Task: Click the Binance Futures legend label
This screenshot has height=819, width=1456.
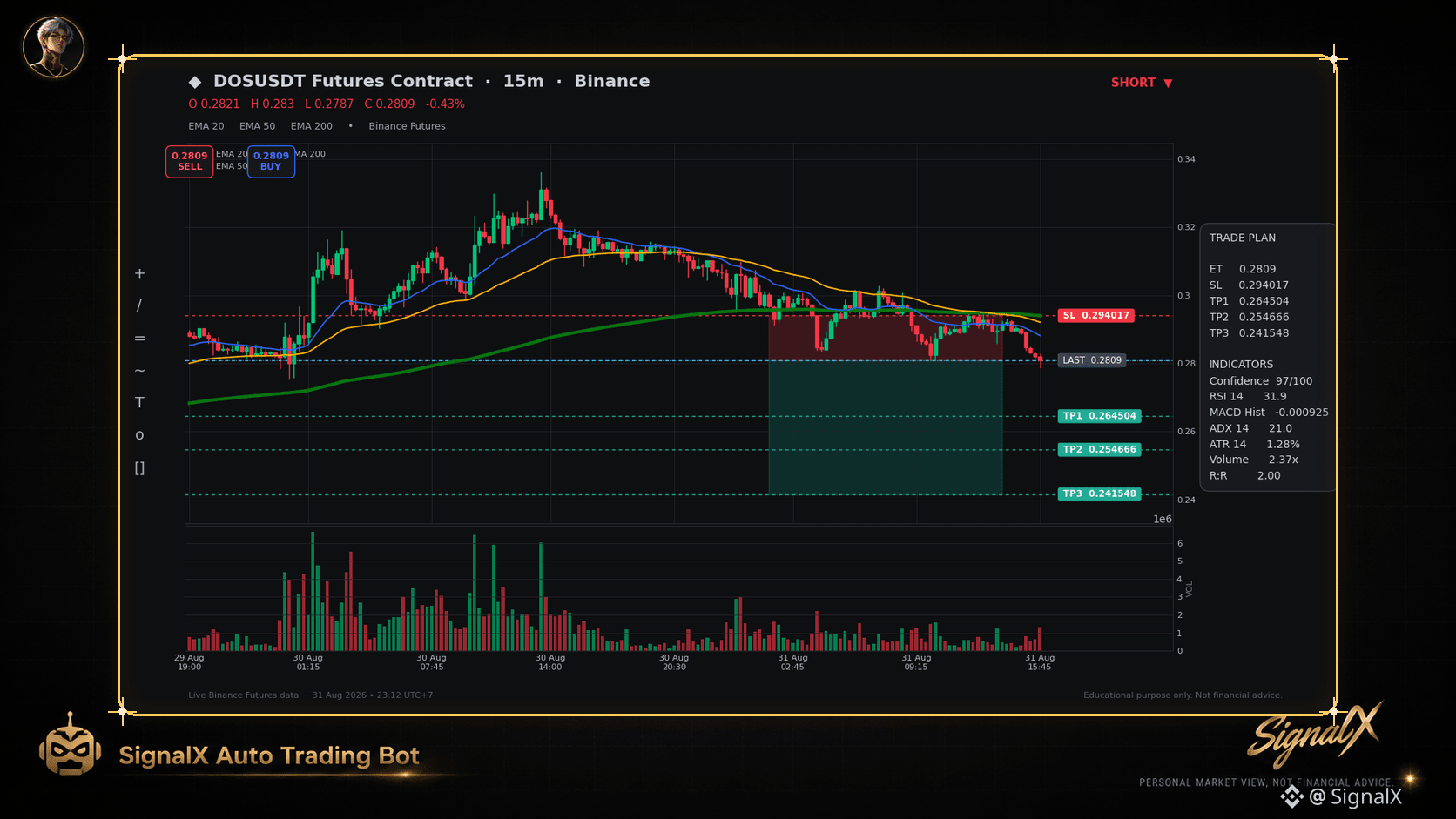Action: (x=407, y=126)
